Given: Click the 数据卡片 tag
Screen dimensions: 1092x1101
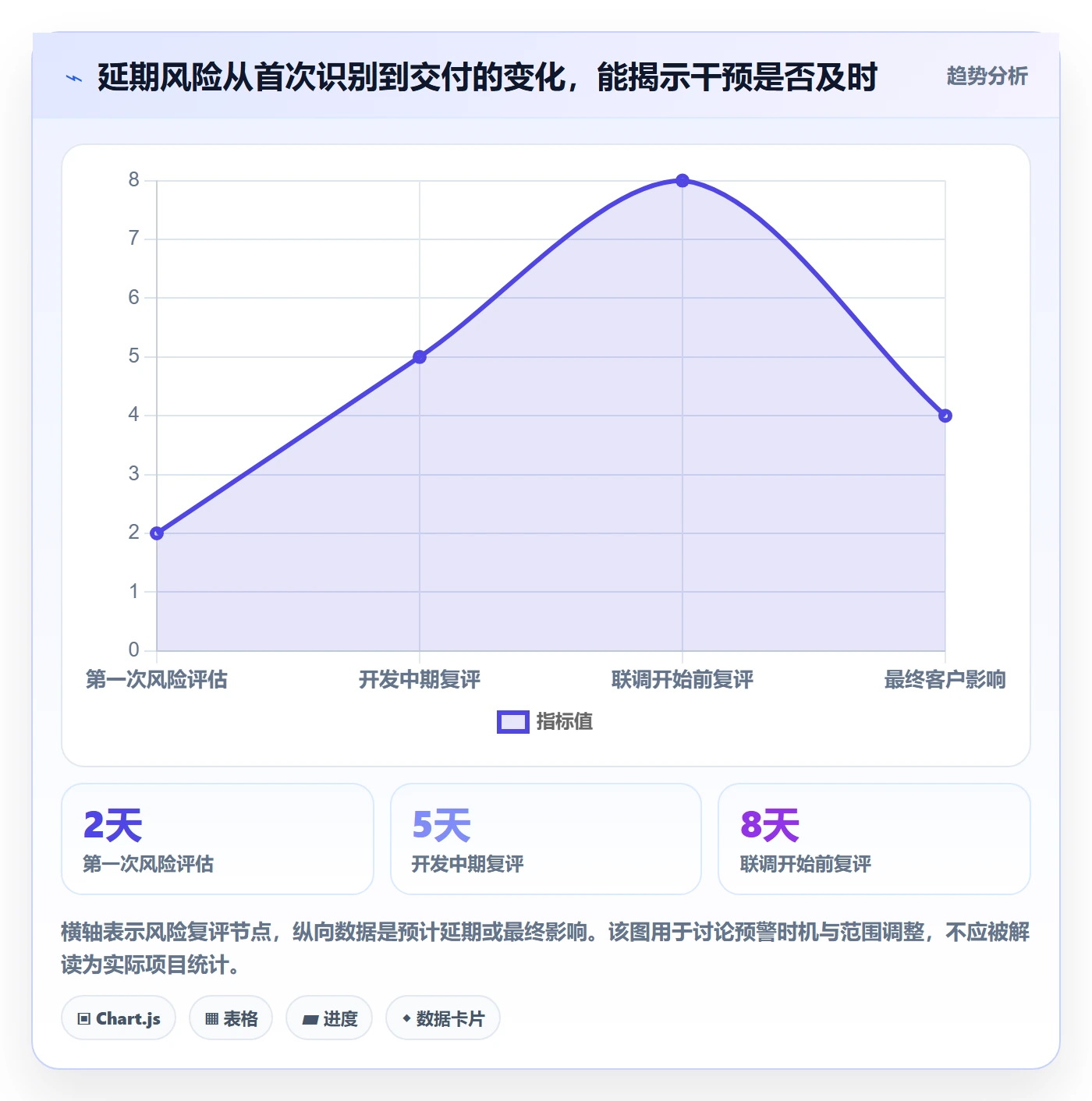Looking at the screenshot, I should (x=443, y=1018).
